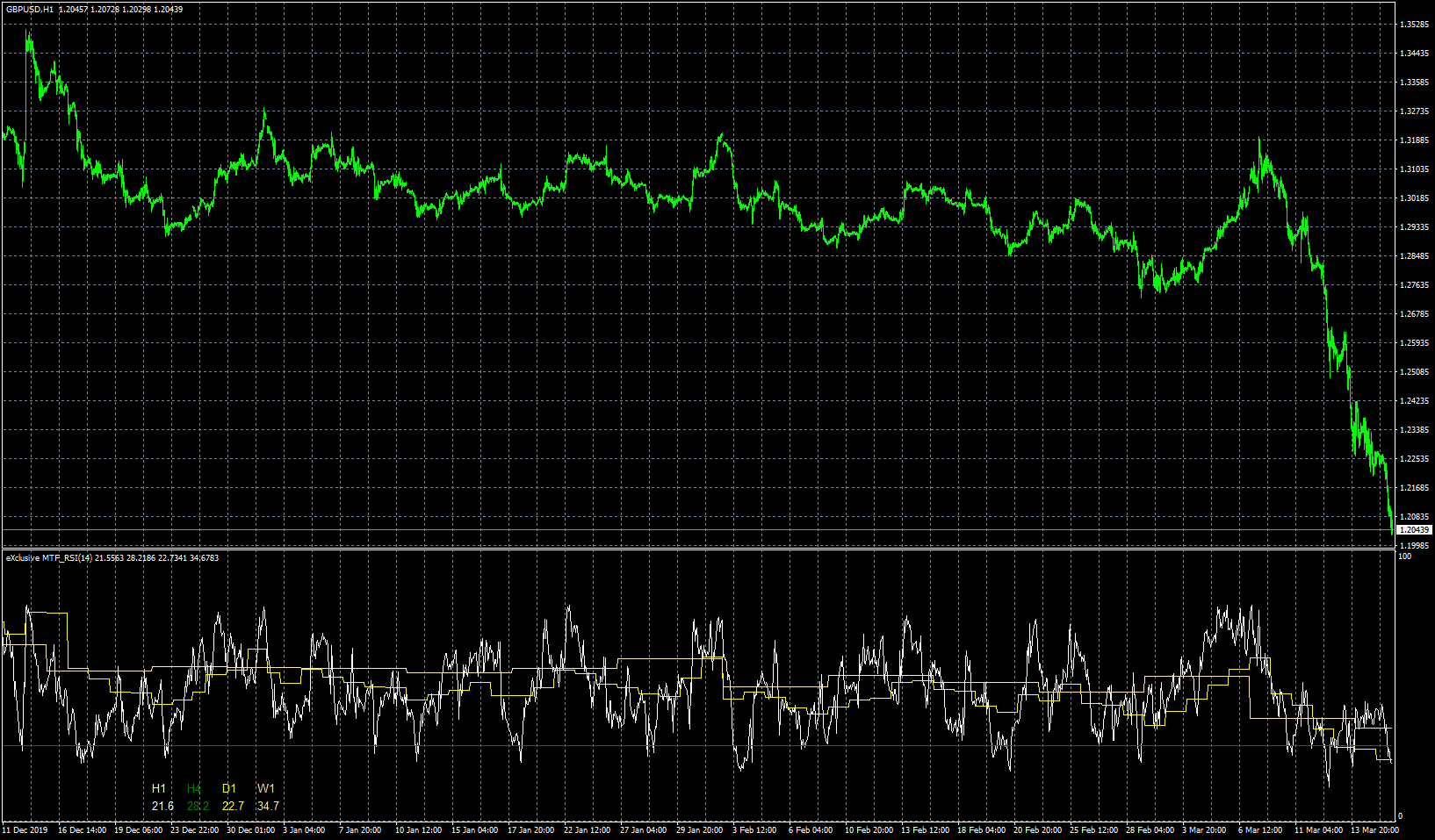This screenshot has width=1435, height=840.
Task: Click price axis label 1.31885
Action: click(x=1412, y=140)
